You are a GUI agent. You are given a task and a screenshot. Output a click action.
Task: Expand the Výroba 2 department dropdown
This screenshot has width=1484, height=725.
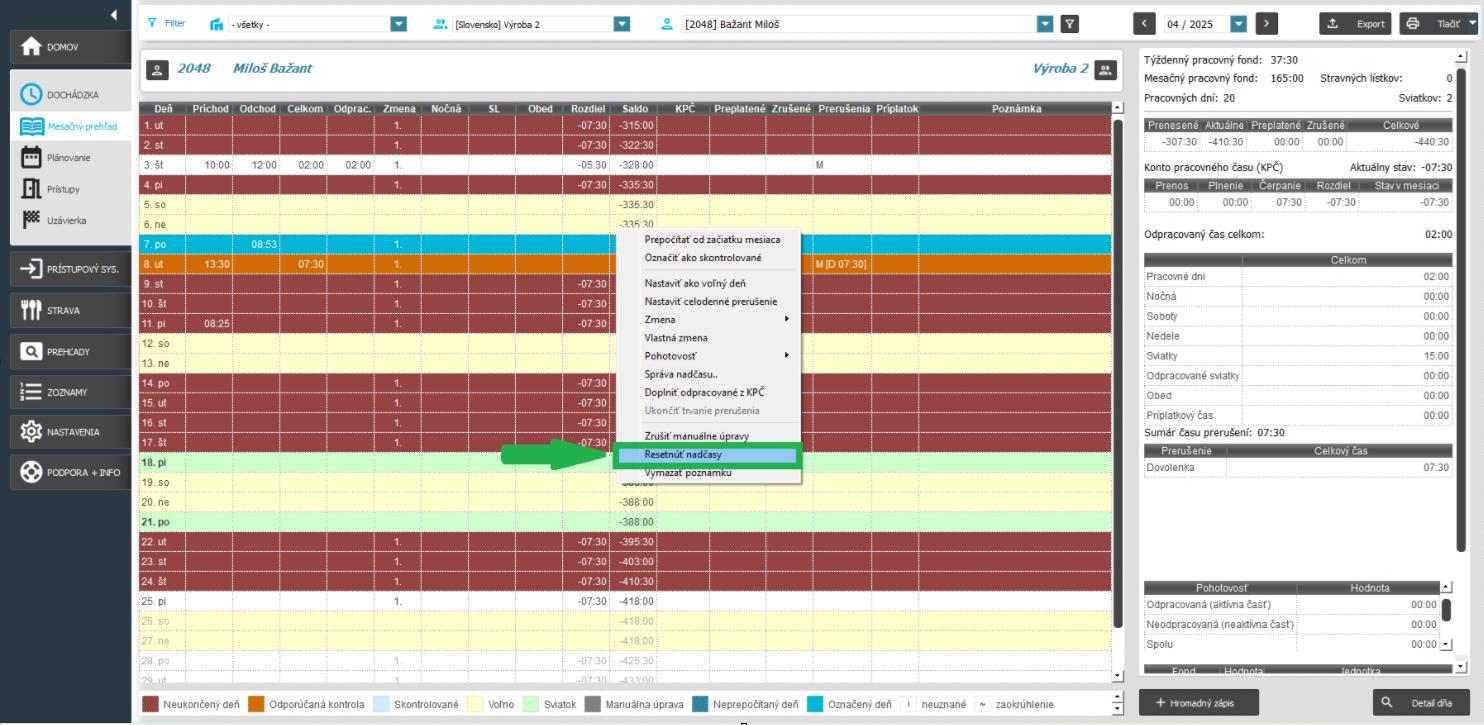point(621,24)
